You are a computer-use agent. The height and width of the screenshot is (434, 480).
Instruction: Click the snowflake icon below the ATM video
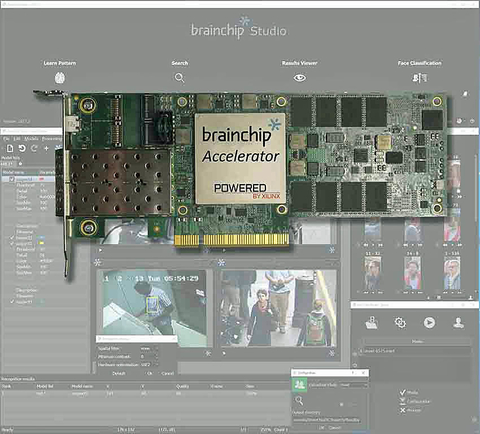[208, 353]
